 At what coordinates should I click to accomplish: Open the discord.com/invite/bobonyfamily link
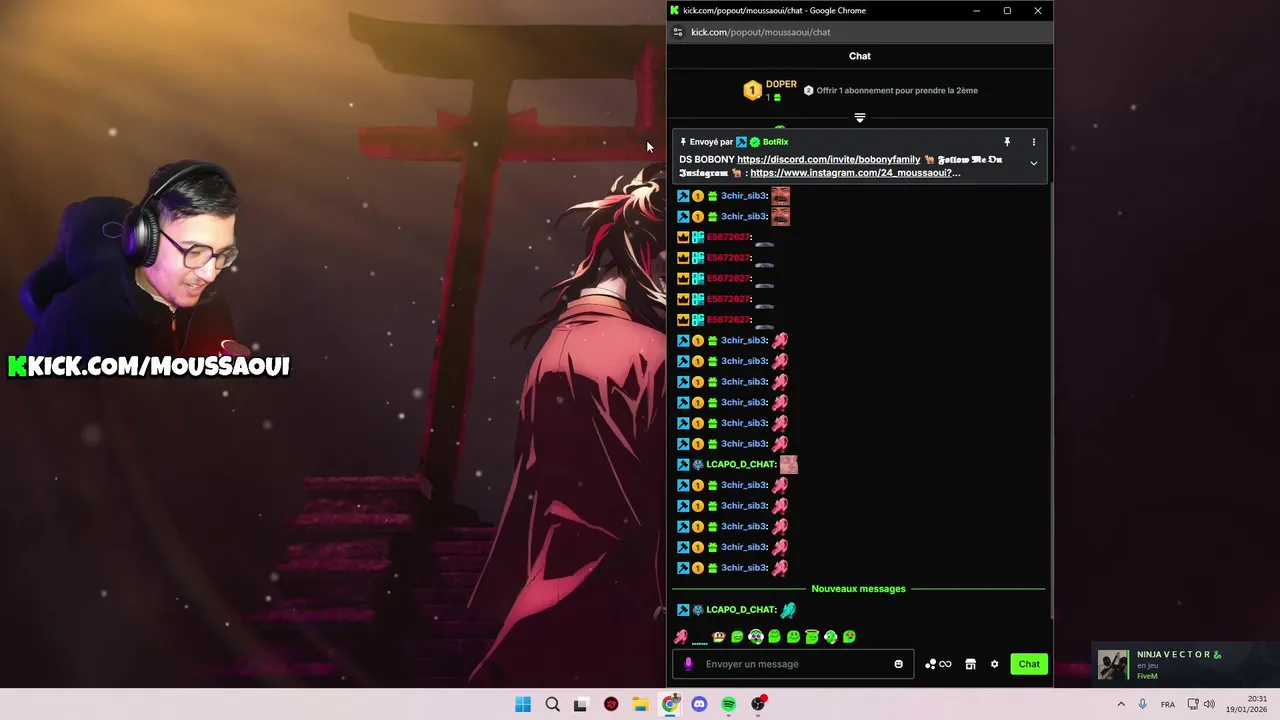click(828, 160)
